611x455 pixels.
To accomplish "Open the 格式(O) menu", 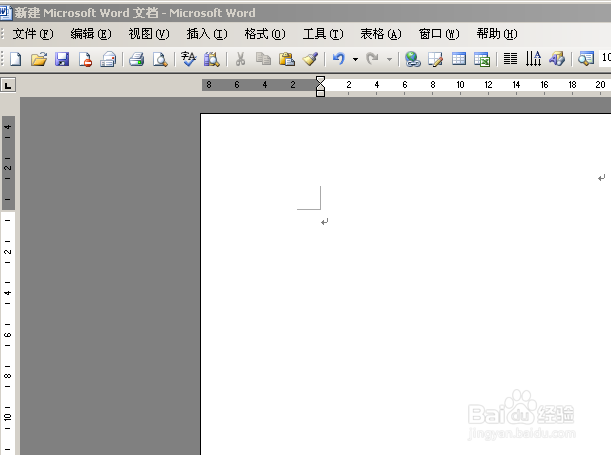I will pyautogui.click(x=265, y=34).
